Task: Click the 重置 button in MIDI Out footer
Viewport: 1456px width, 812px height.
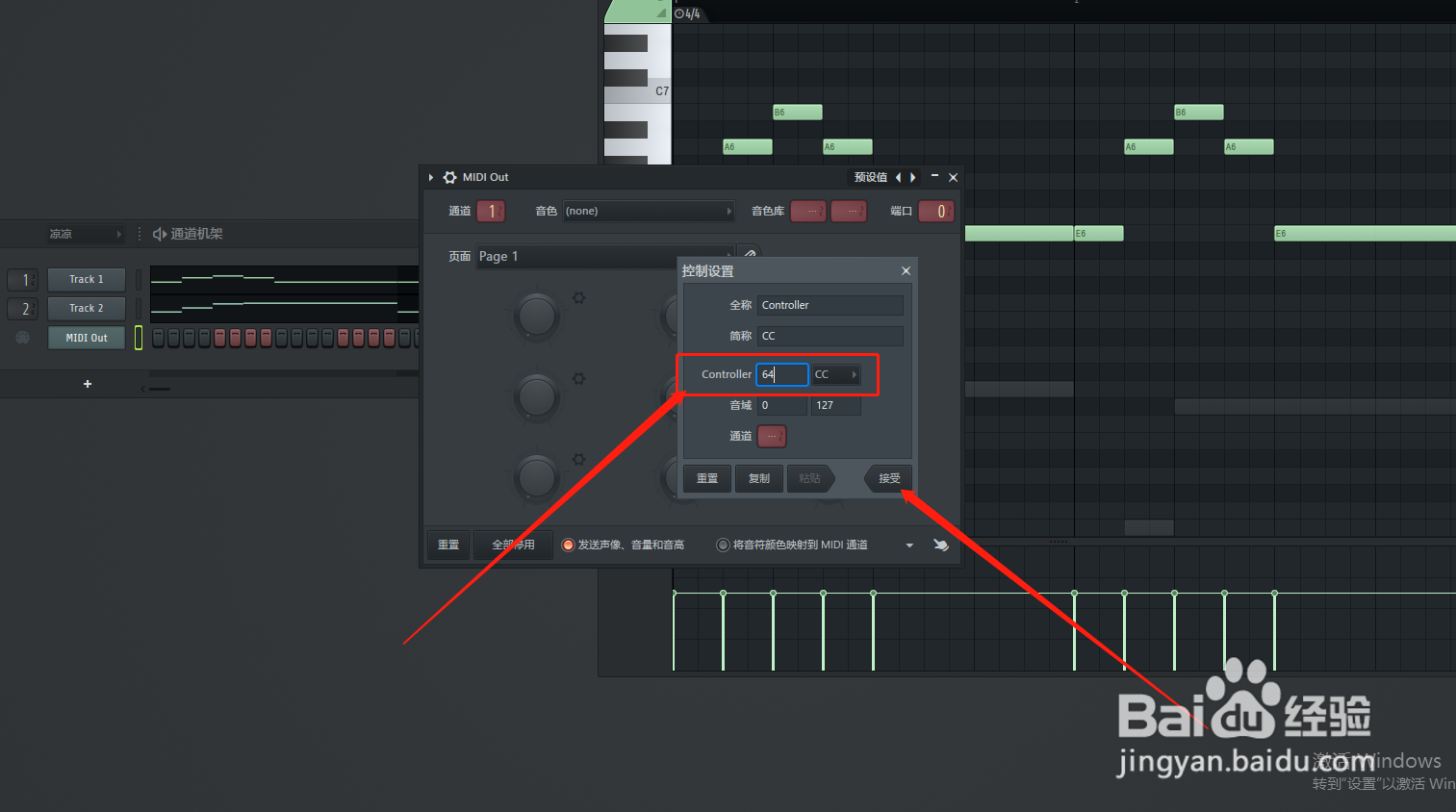Action: [x=448, y=545]
